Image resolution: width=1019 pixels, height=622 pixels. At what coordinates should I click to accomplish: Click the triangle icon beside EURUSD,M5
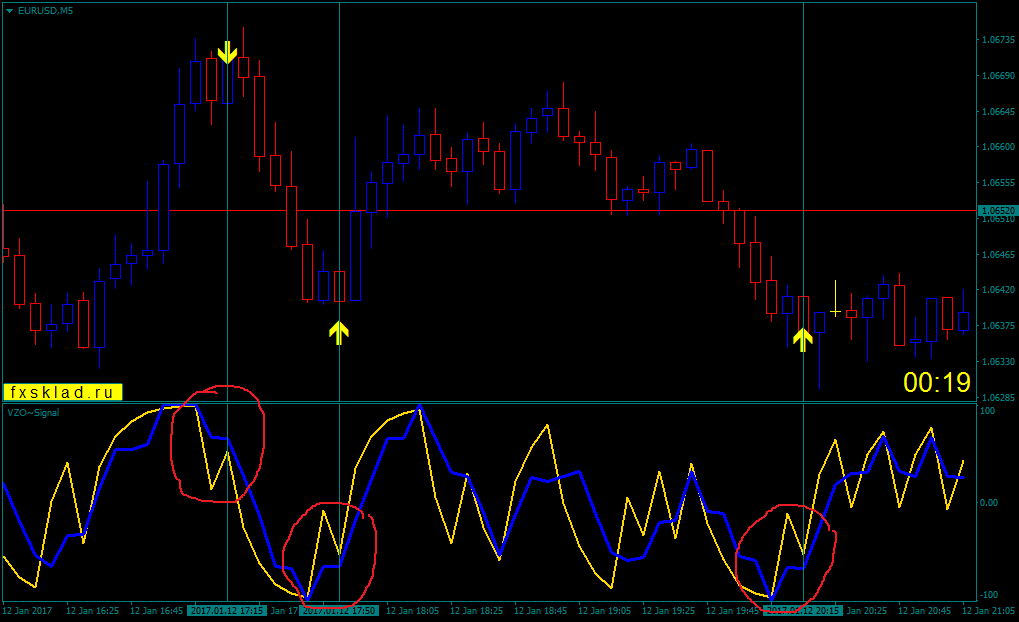point(9,10)
